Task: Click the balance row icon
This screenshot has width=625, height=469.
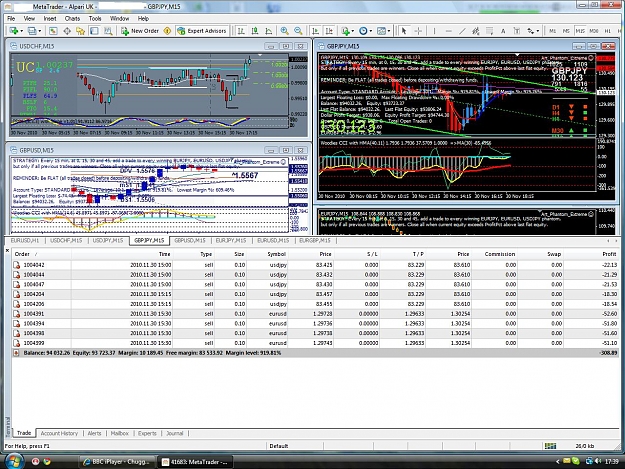Action: point(16,353)
